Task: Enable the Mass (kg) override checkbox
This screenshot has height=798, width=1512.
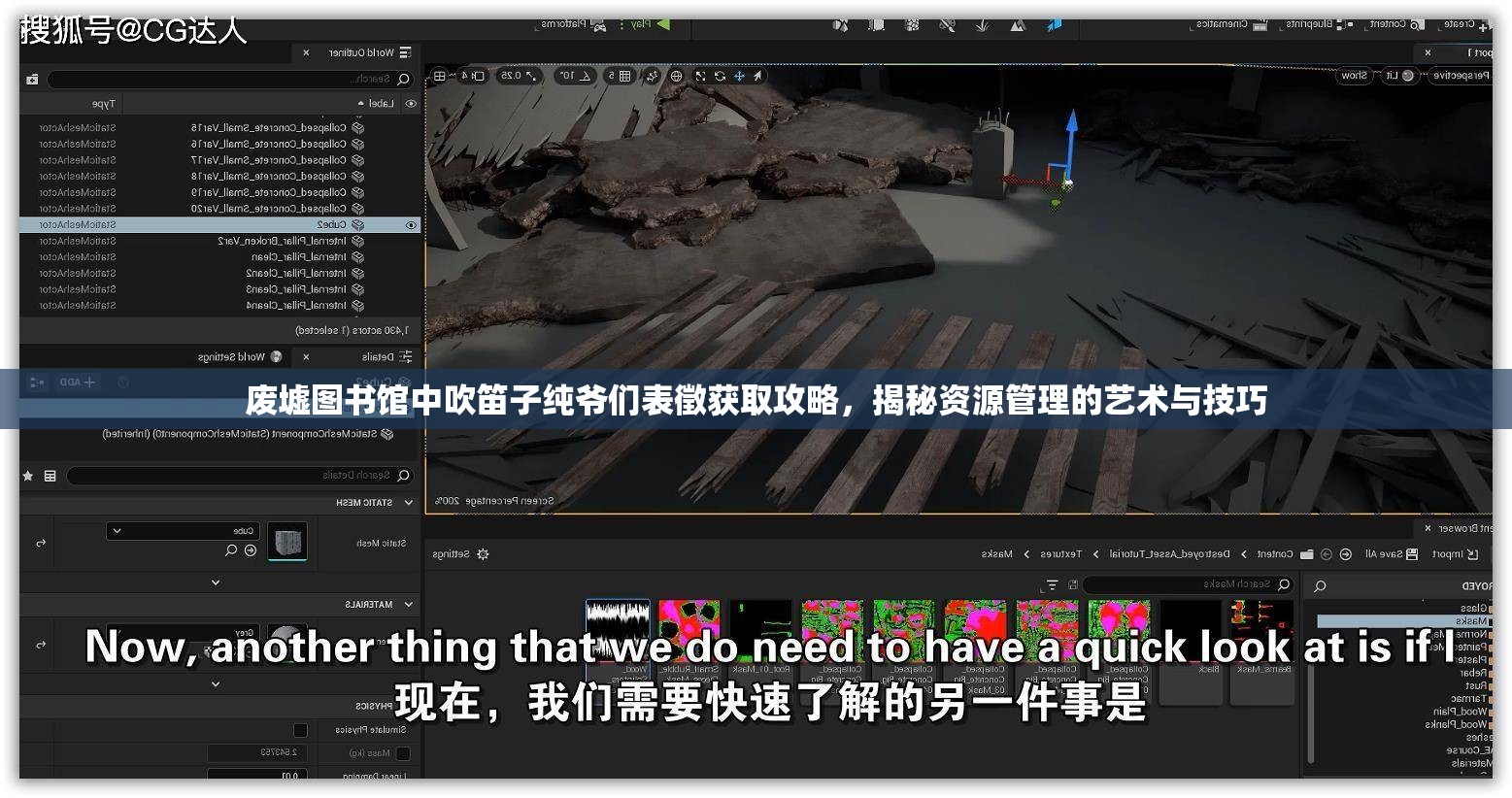Action: [x=403, y=753]
